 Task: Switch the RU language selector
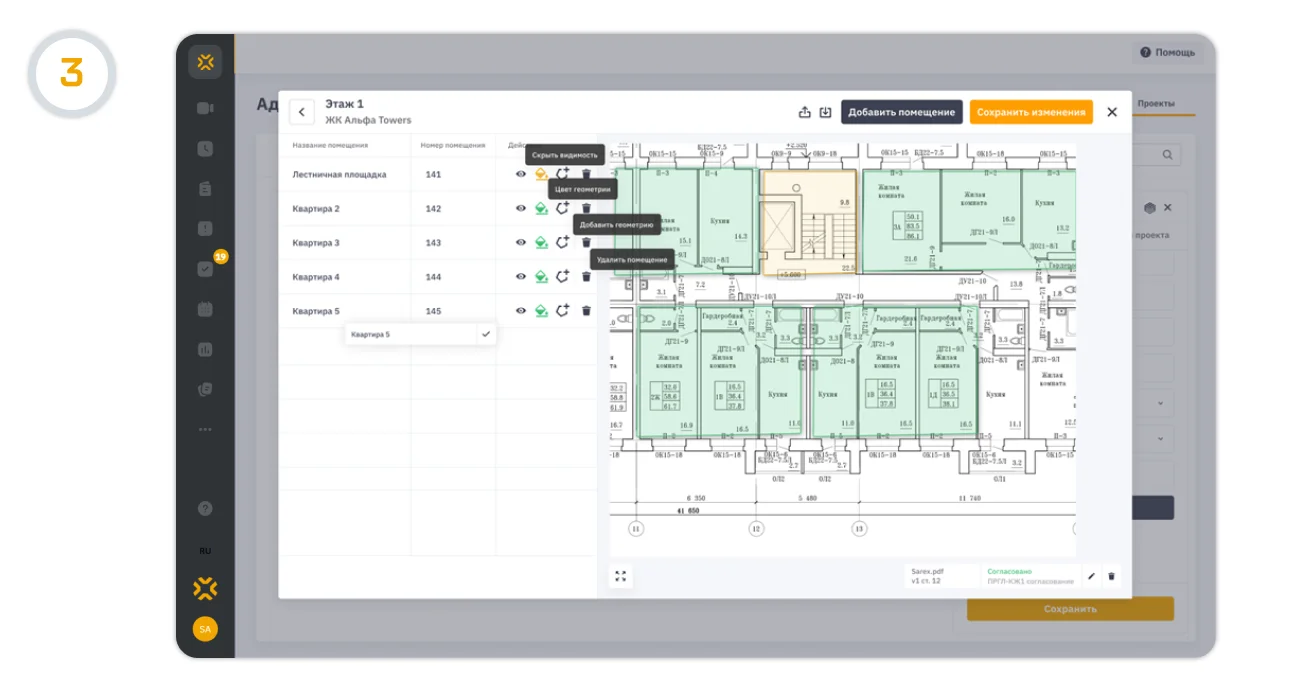tap(205, 551)
